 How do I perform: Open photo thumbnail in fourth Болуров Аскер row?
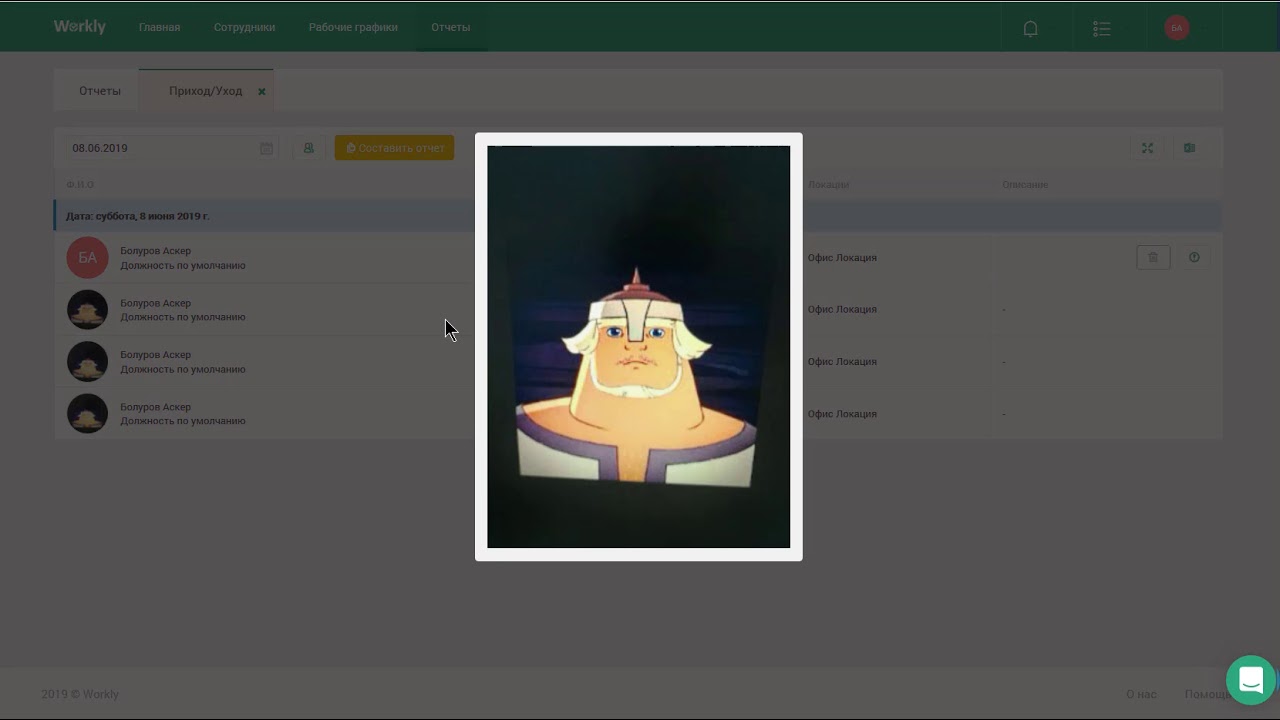coord(87,414)
